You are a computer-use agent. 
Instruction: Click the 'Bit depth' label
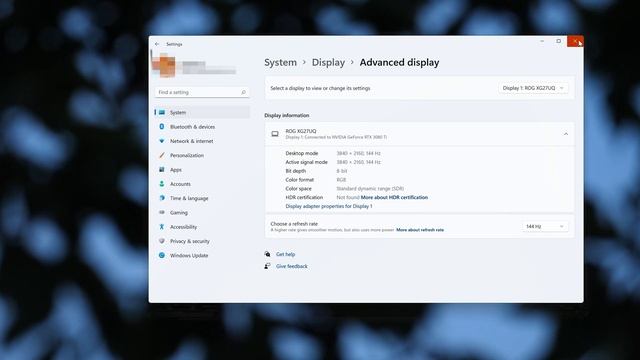tap(296, 171)
